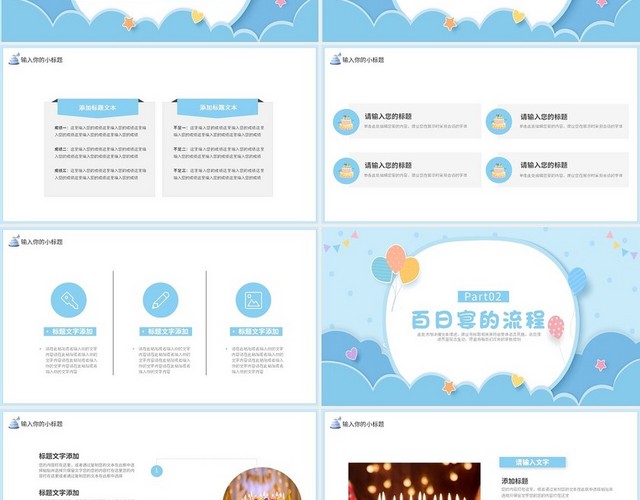Click the bulleted description under the key icon label
The height and width of the screenshot is (500, 640).
[70, 360]
